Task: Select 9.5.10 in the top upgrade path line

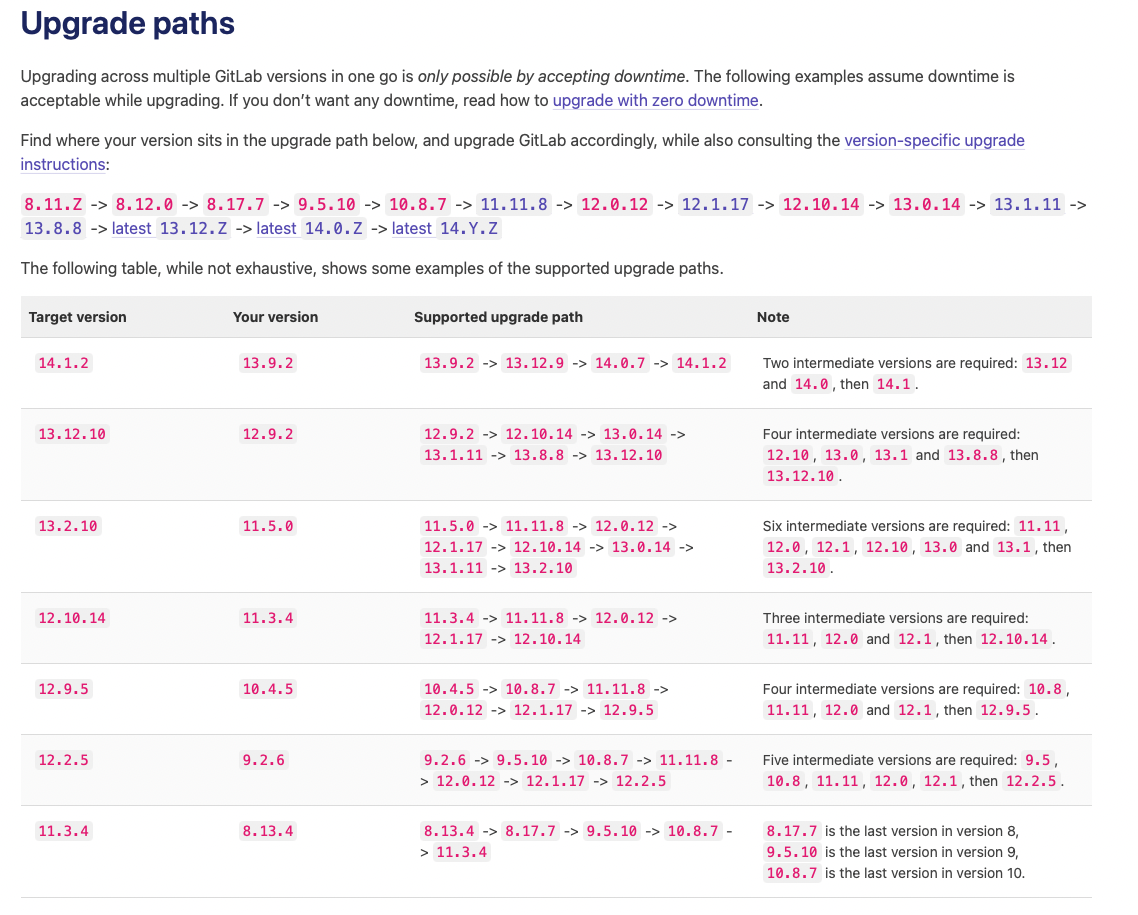Action: [x=327, y=205]
